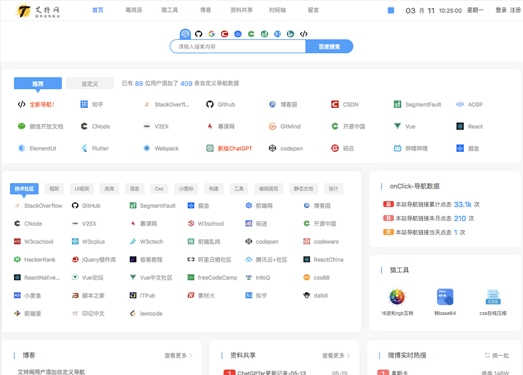Open the 哔哩哔哩 recommended link
523x375 pixels.
pos(411,148)
